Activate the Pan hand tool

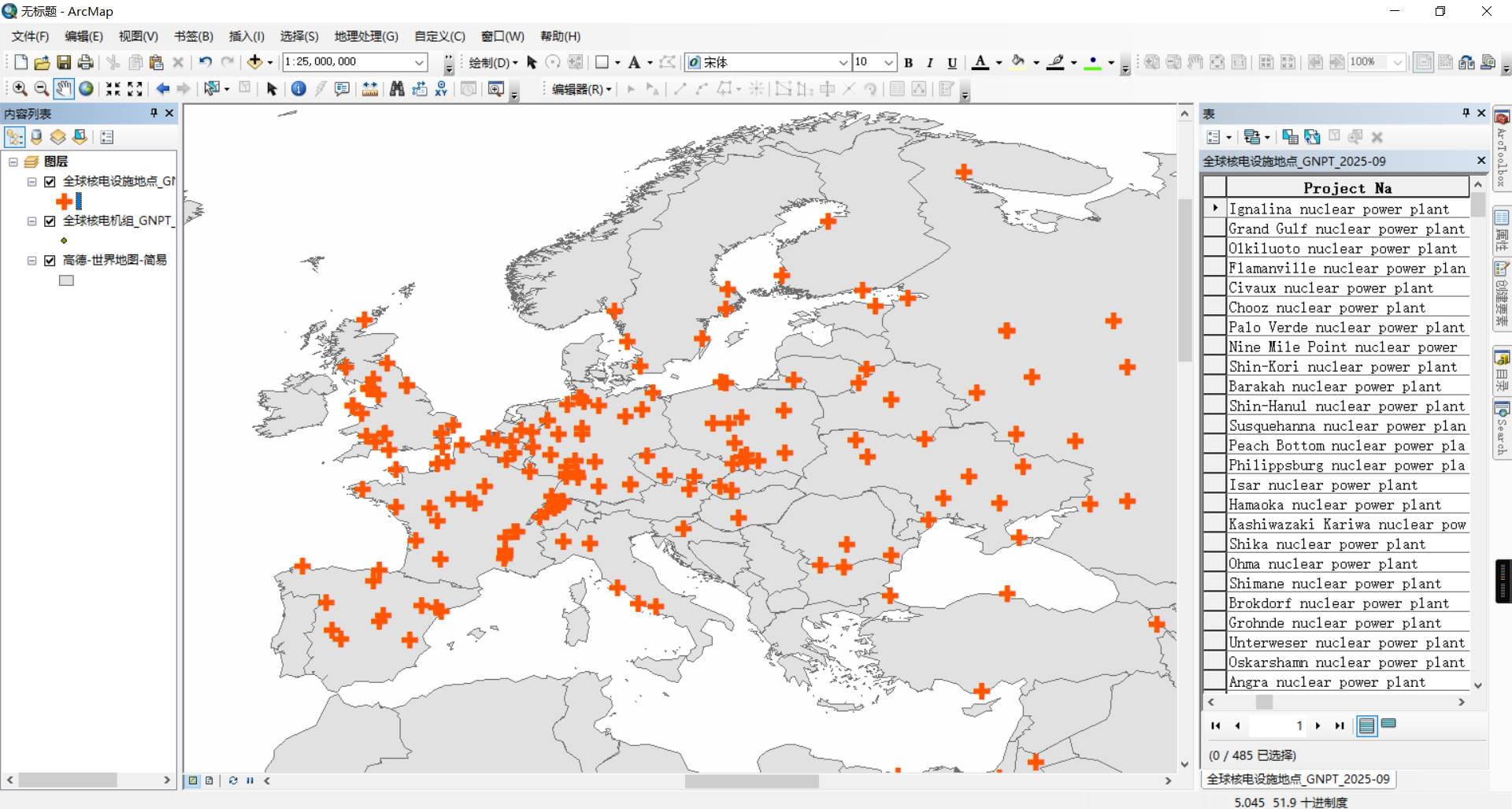(x=64, y=89)
